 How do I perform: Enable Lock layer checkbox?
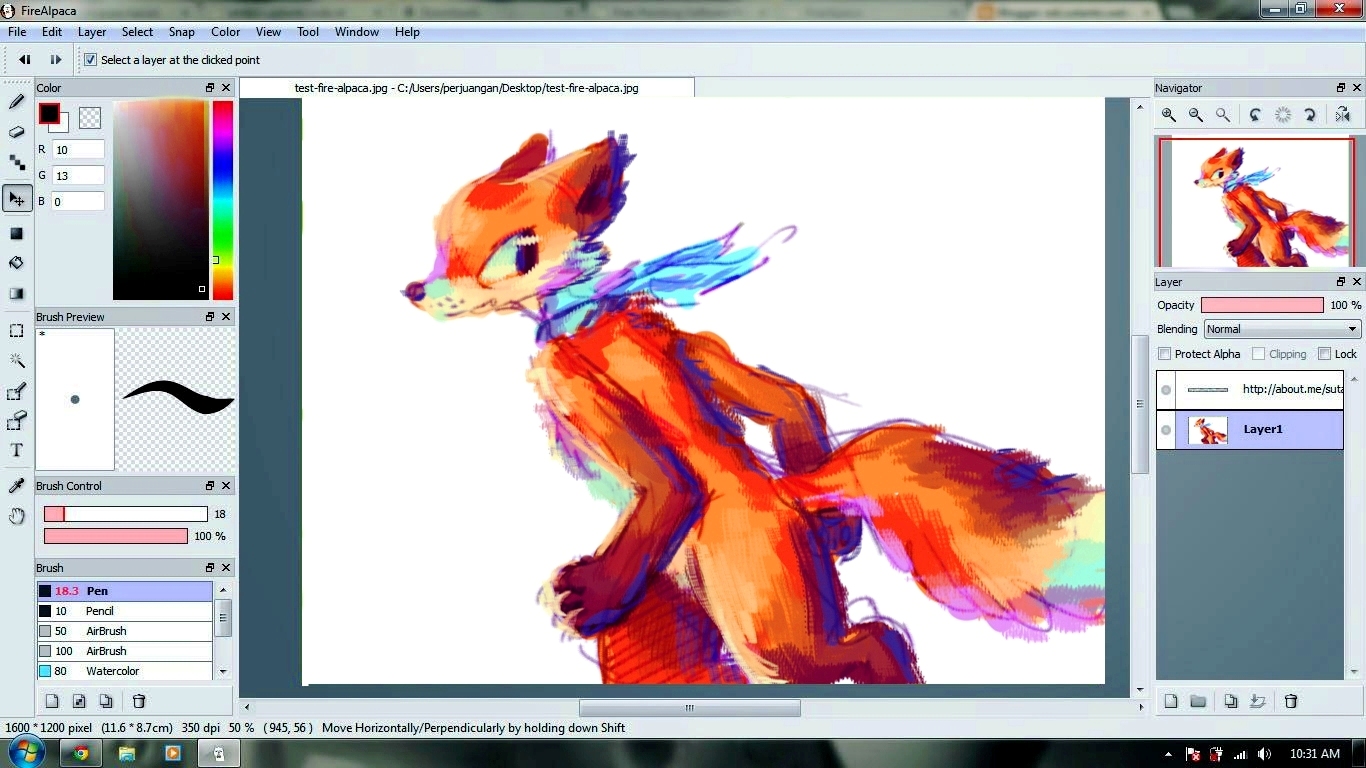(1324, 354)
